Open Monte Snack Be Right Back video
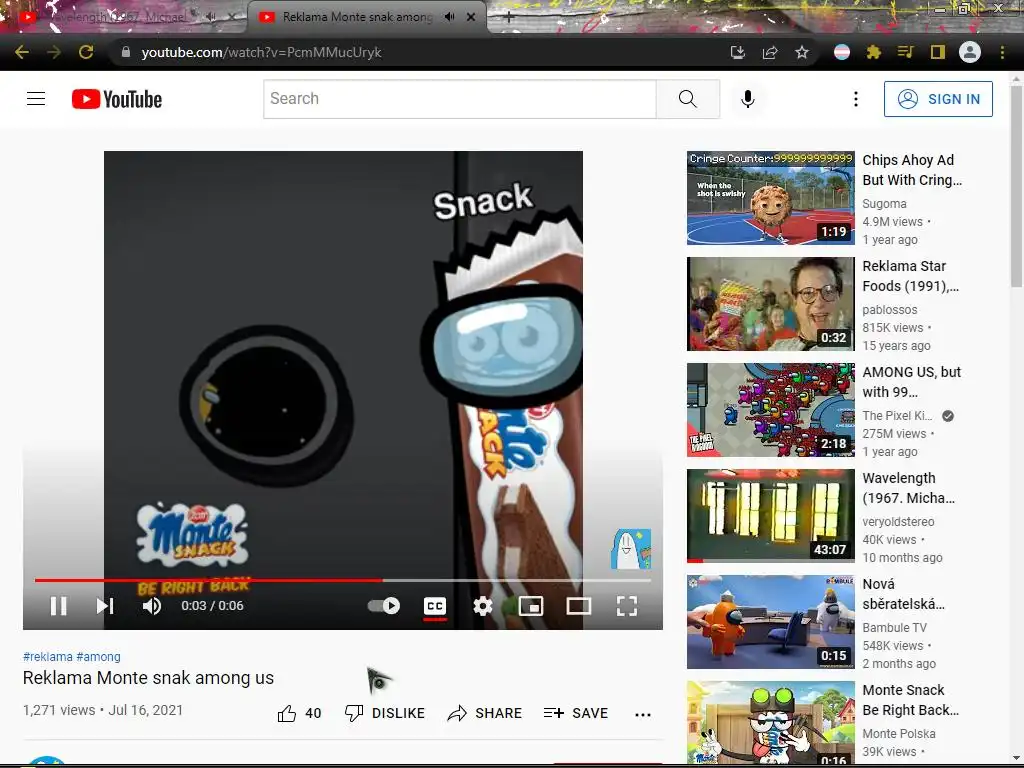 point(771,722)
